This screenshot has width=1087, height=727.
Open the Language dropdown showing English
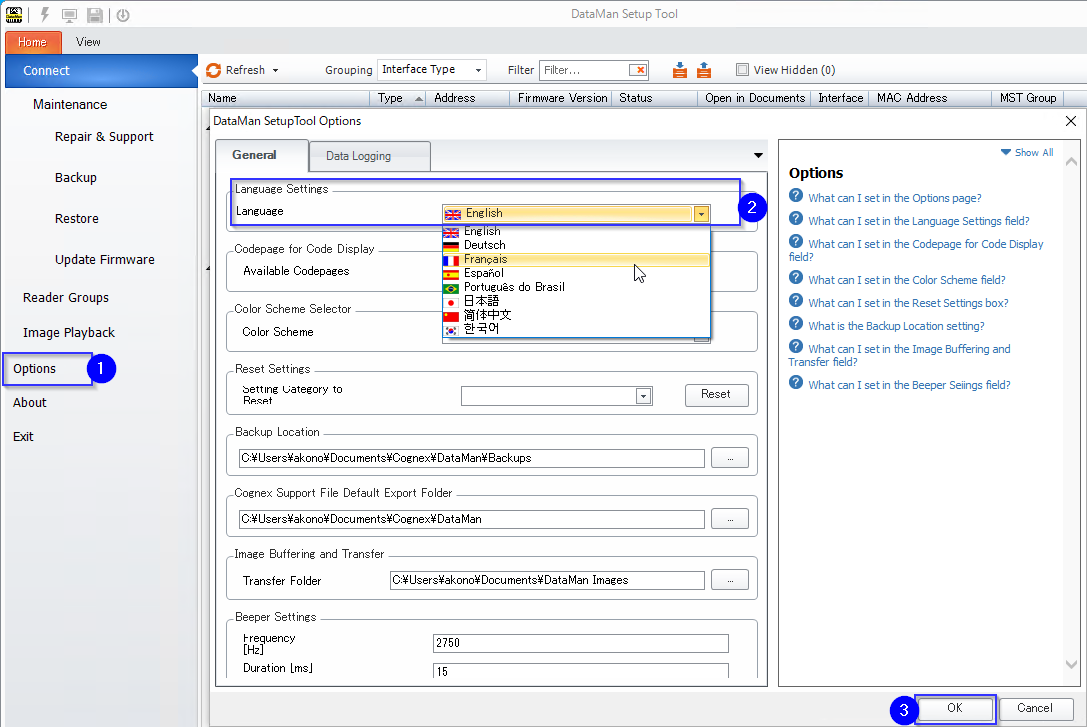click(701, 214)
